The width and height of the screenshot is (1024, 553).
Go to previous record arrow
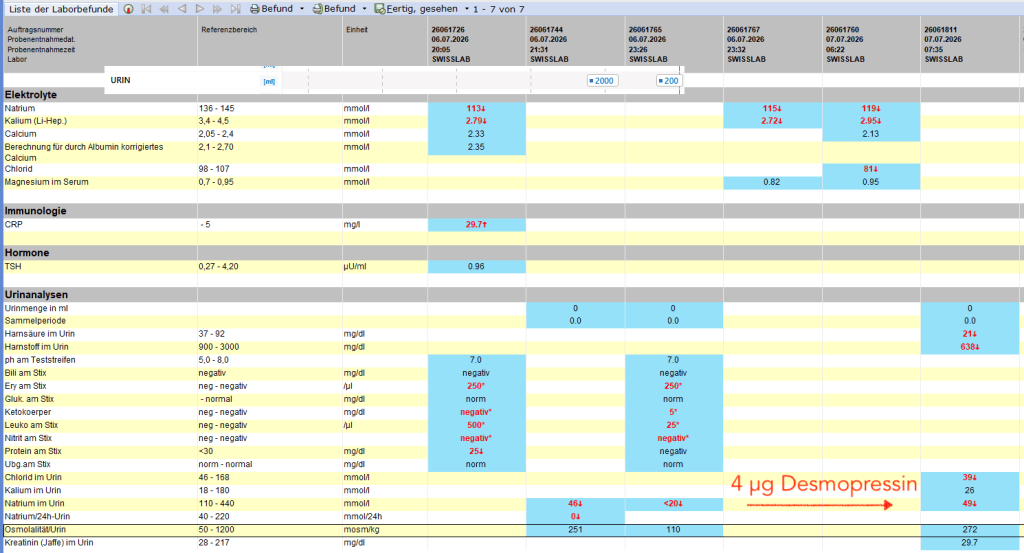182,9
